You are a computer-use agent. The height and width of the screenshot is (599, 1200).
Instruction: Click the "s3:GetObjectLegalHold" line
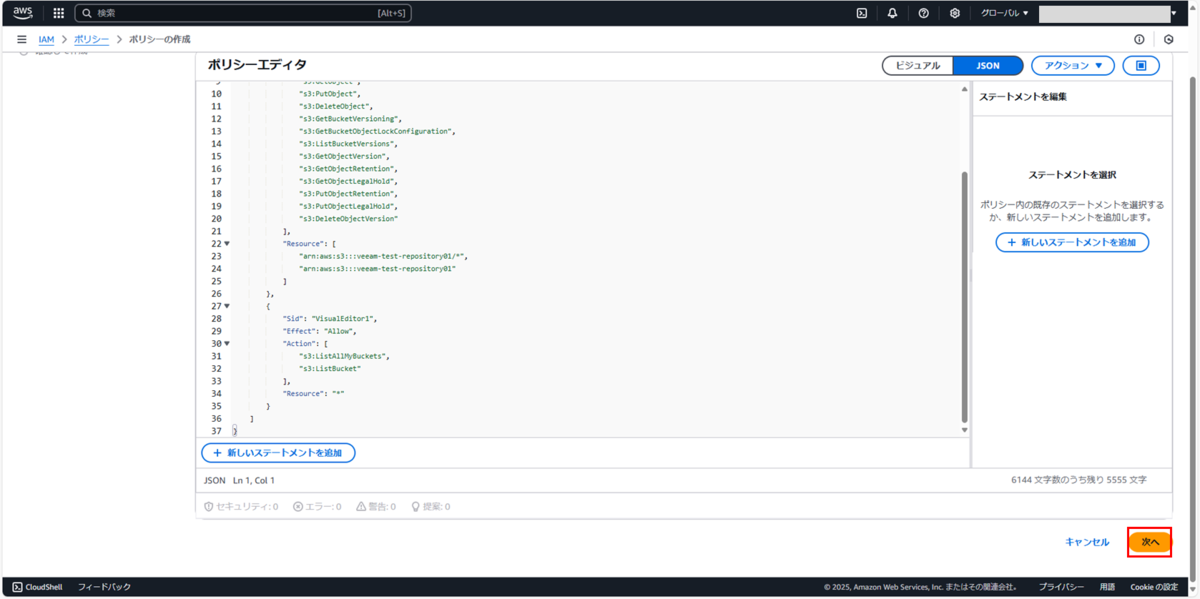pos(348,181)
